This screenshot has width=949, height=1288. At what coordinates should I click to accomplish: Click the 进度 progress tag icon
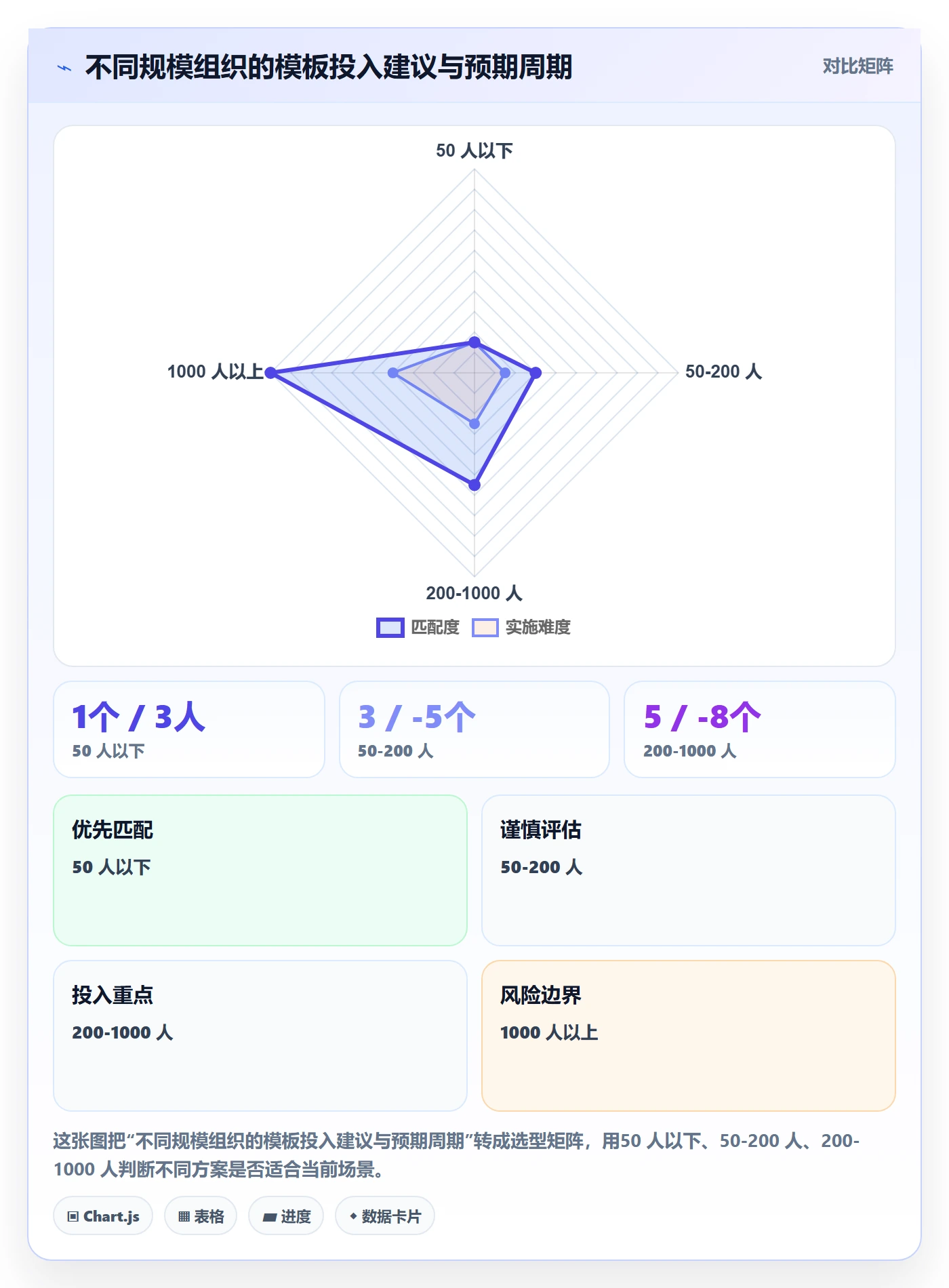click(x=270, y=1217)
